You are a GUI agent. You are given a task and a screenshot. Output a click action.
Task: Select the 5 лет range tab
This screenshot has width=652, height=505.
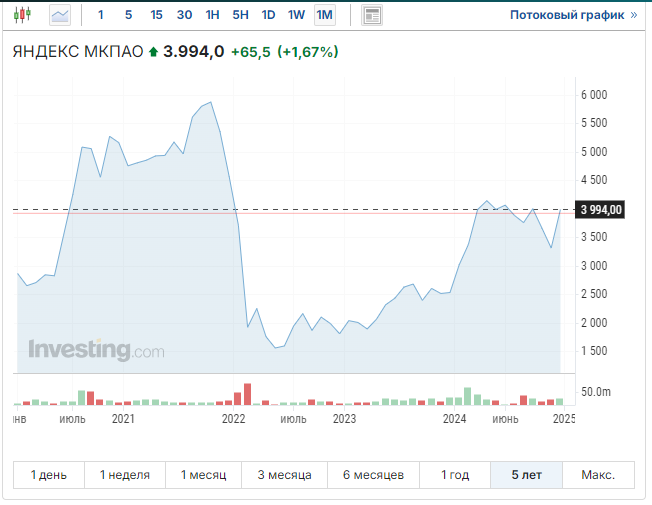click(526, 475)
